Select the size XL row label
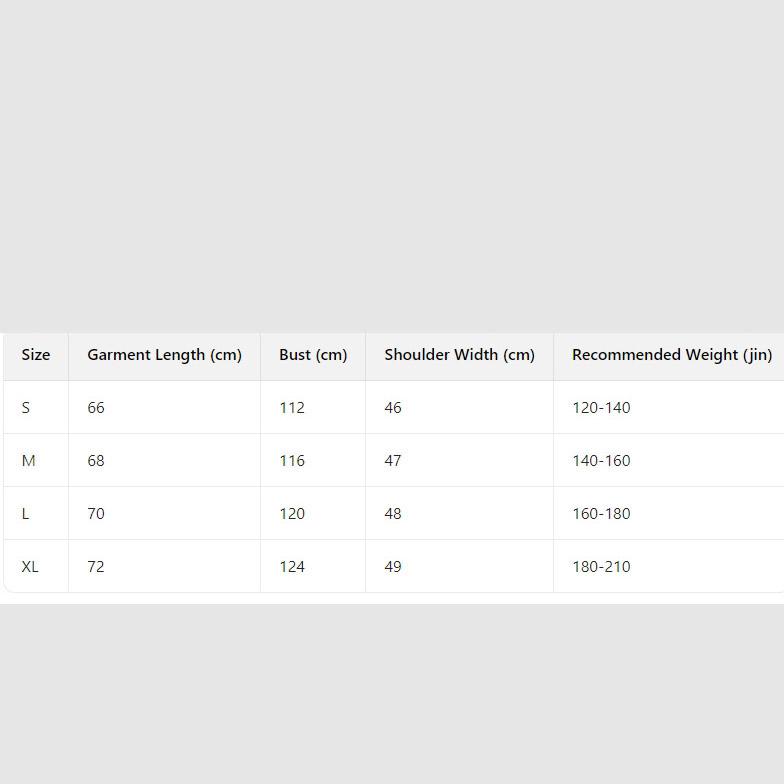 pos(30,567)
